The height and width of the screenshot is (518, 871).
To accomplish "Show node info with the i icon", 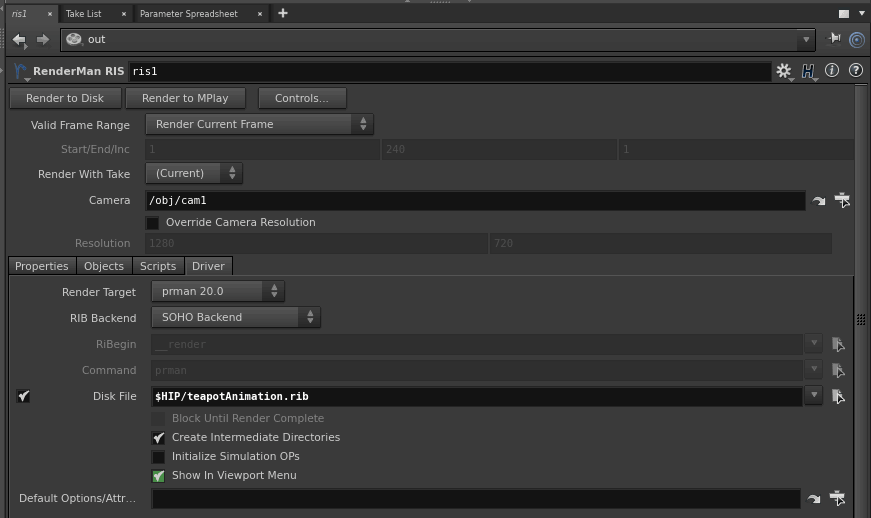I will click(832, 71).
